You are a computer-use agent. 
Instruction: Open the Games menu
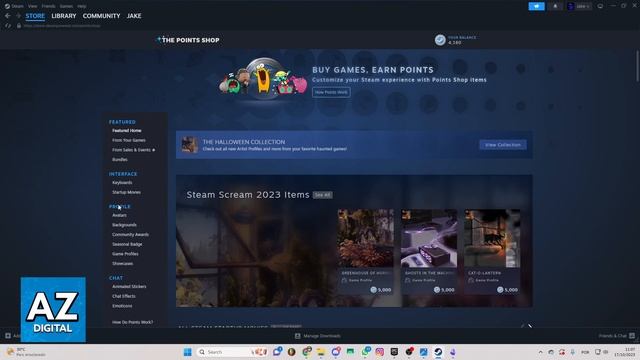click(x=66, y=6)
